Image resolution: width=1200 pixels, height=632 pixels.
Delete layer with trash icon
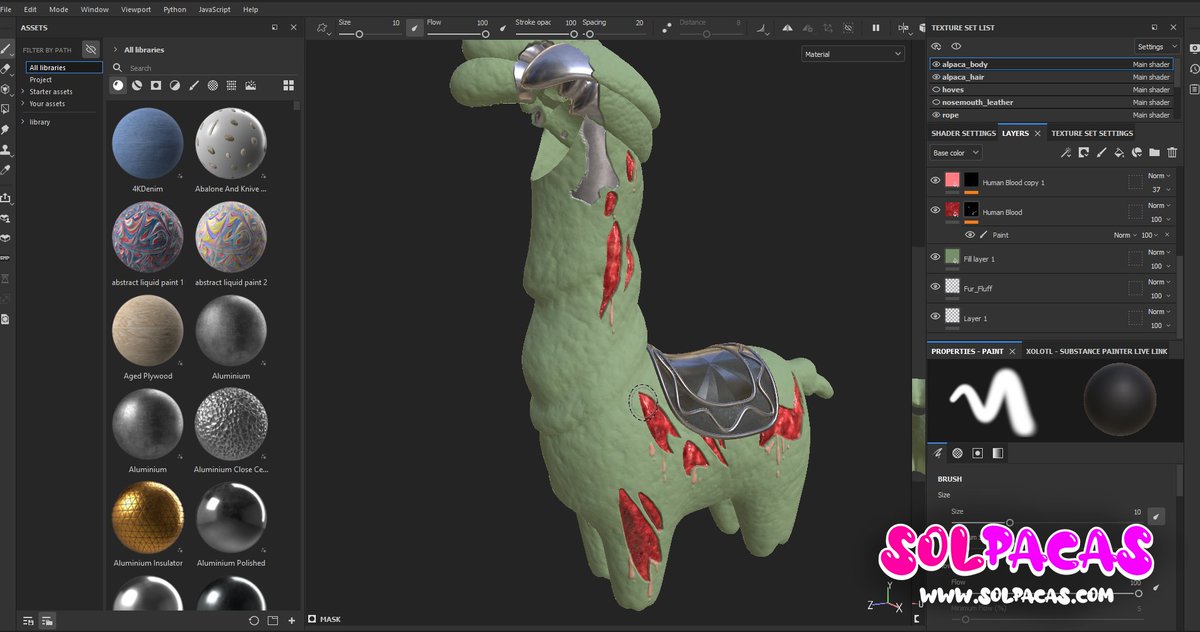[1172, 153]
